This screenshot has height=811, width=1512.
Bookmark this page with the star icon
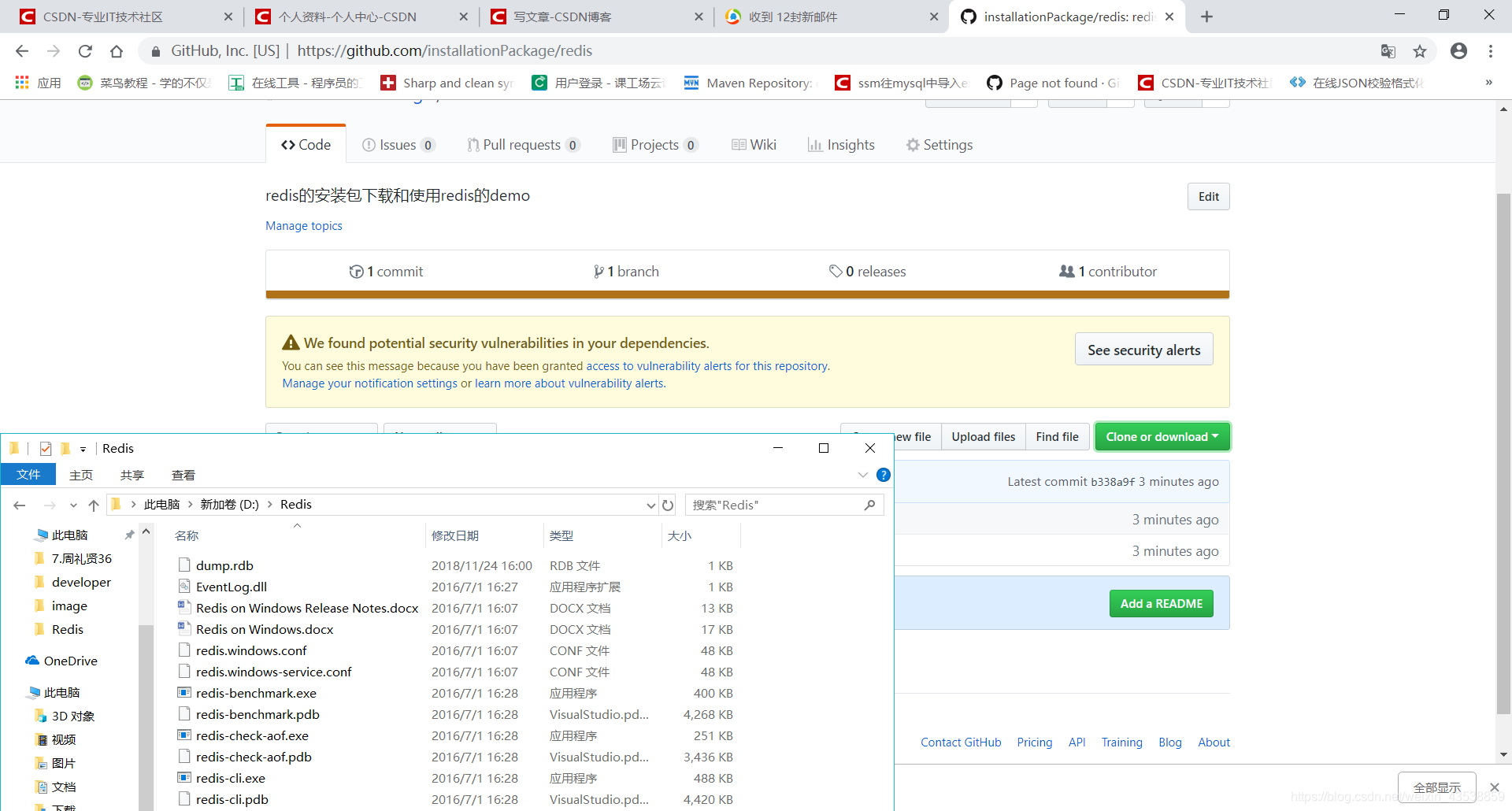(1420, 51)
